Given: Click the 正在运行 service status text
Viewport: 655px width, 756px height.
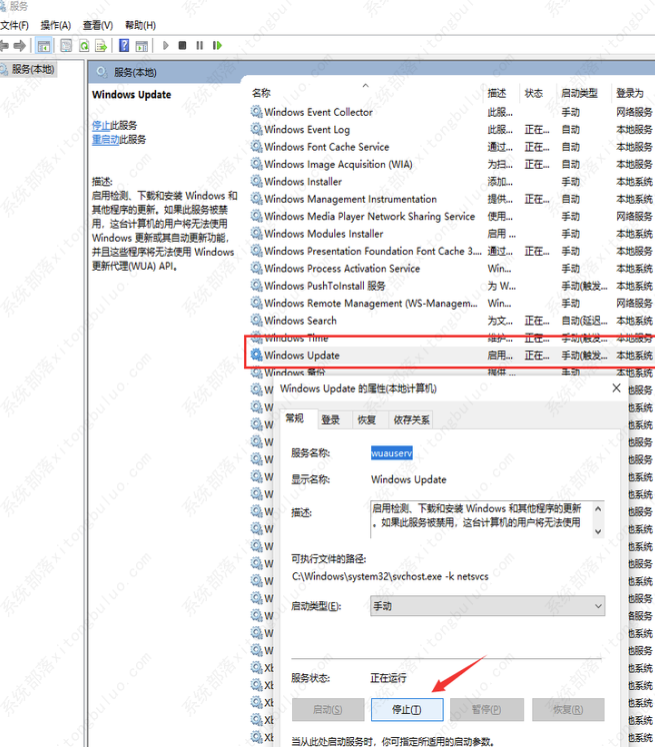Looking at the screenshot, I should tap(388, 678).
